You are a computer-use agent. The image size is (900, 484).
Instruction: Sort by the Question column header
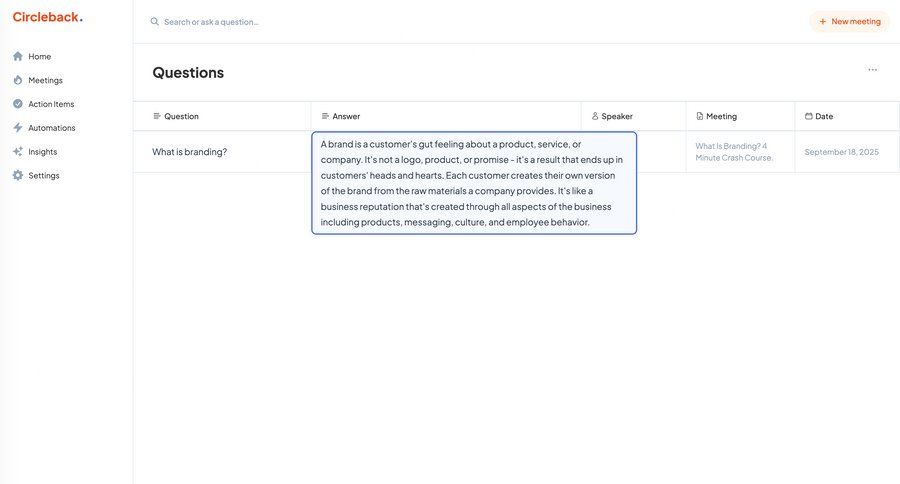181,116
